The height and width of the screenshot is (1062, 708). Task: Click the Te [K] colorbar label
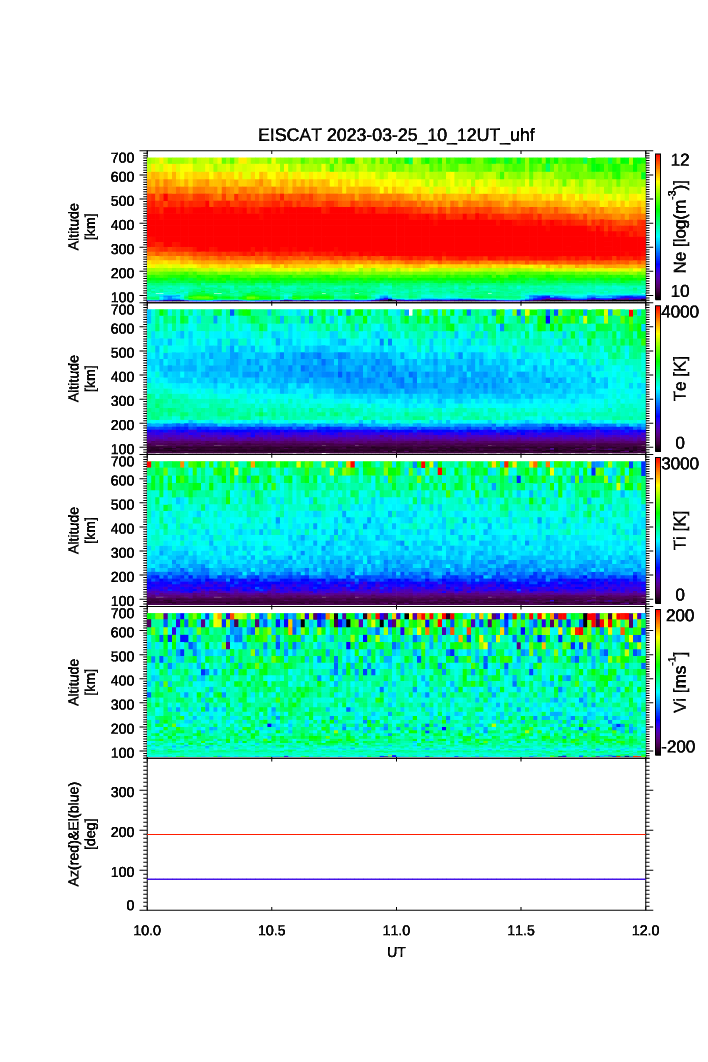[x=680, y=377]
